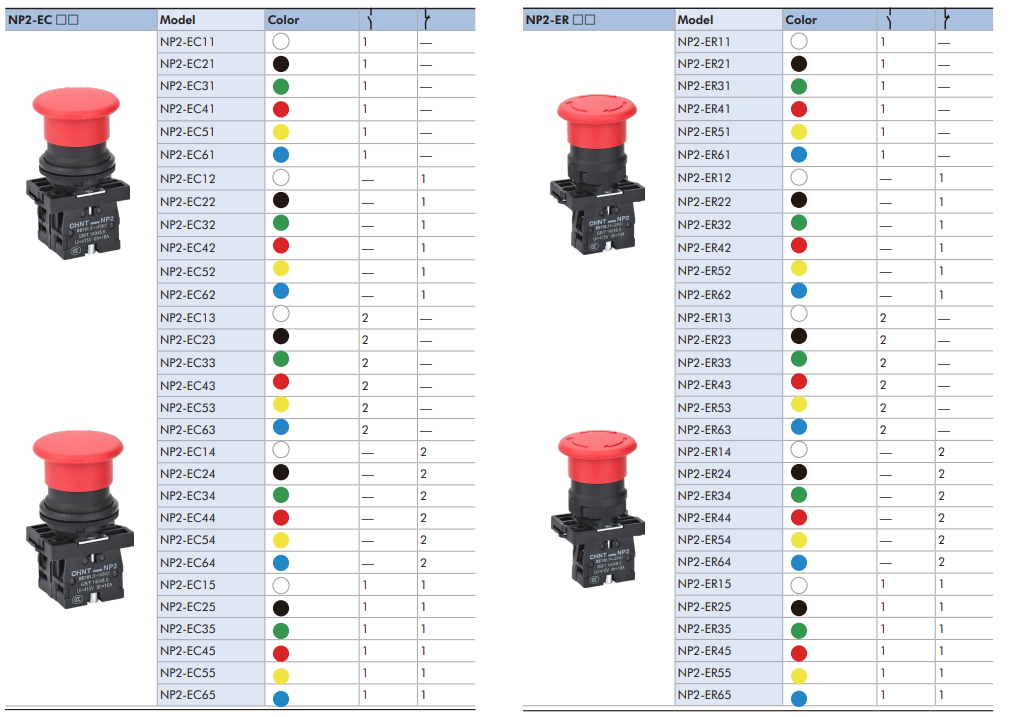Image resolution: width=1014 pixels, height=717 pixels.
Task: Click the Color column header in NP2-ER table
Action: [x=801, y=19]
